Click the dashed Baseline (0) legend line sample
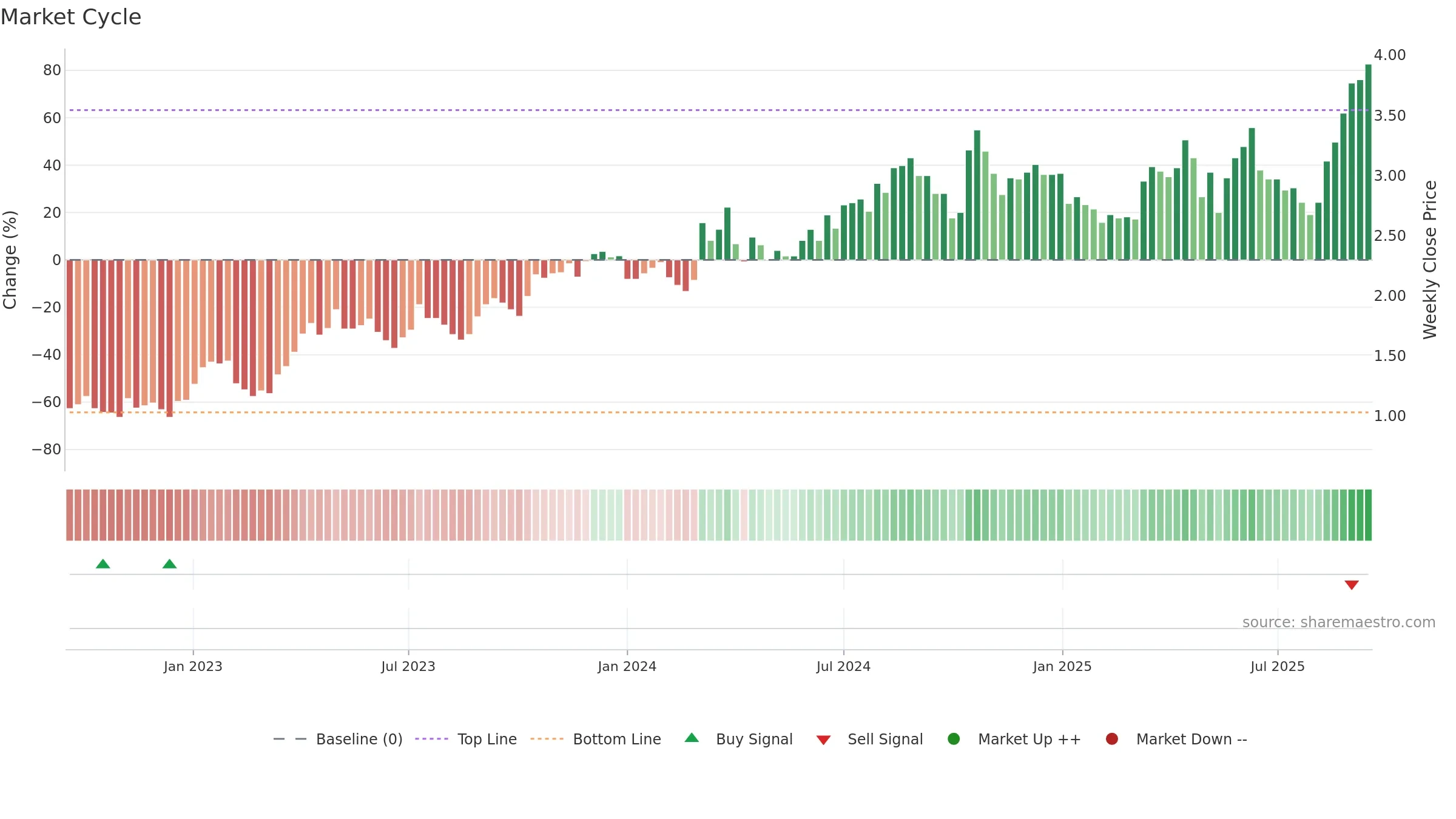 290,739
